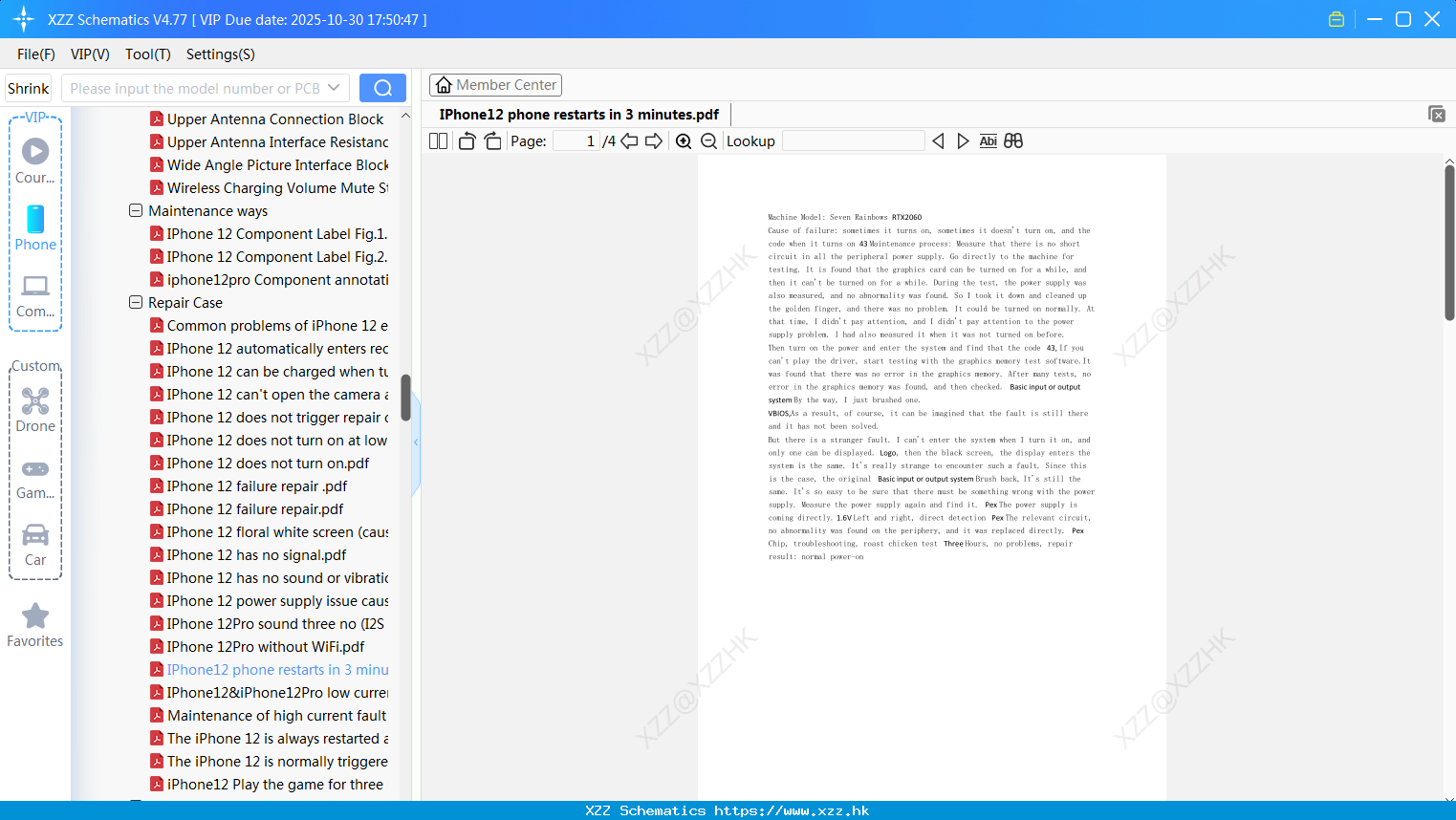
Task: Open Wide Angle Picture Interface Block file
Action: point(270,164)
